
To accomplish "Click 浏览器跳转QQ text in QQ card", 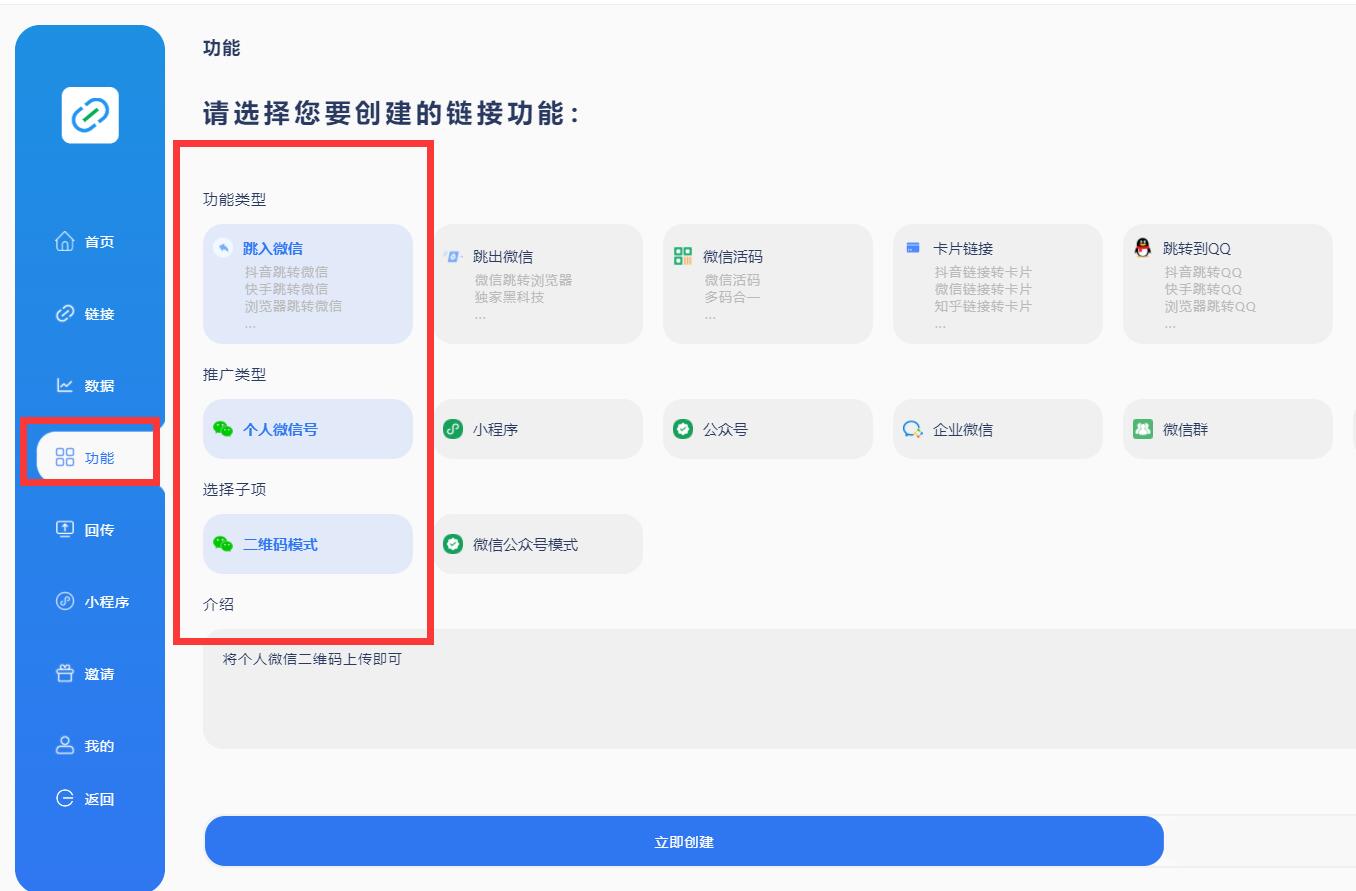I will [1210, 306].
